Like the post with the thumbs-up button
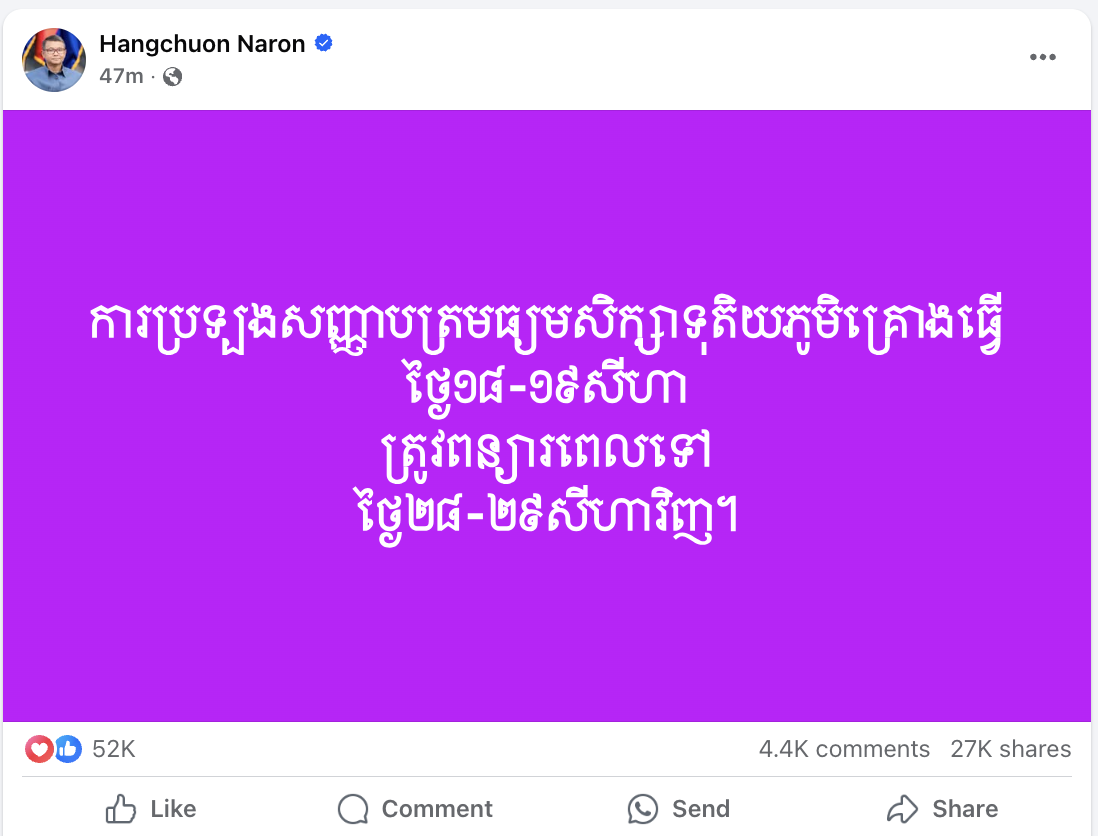1098x836 pixels. (x=151, y=808)
